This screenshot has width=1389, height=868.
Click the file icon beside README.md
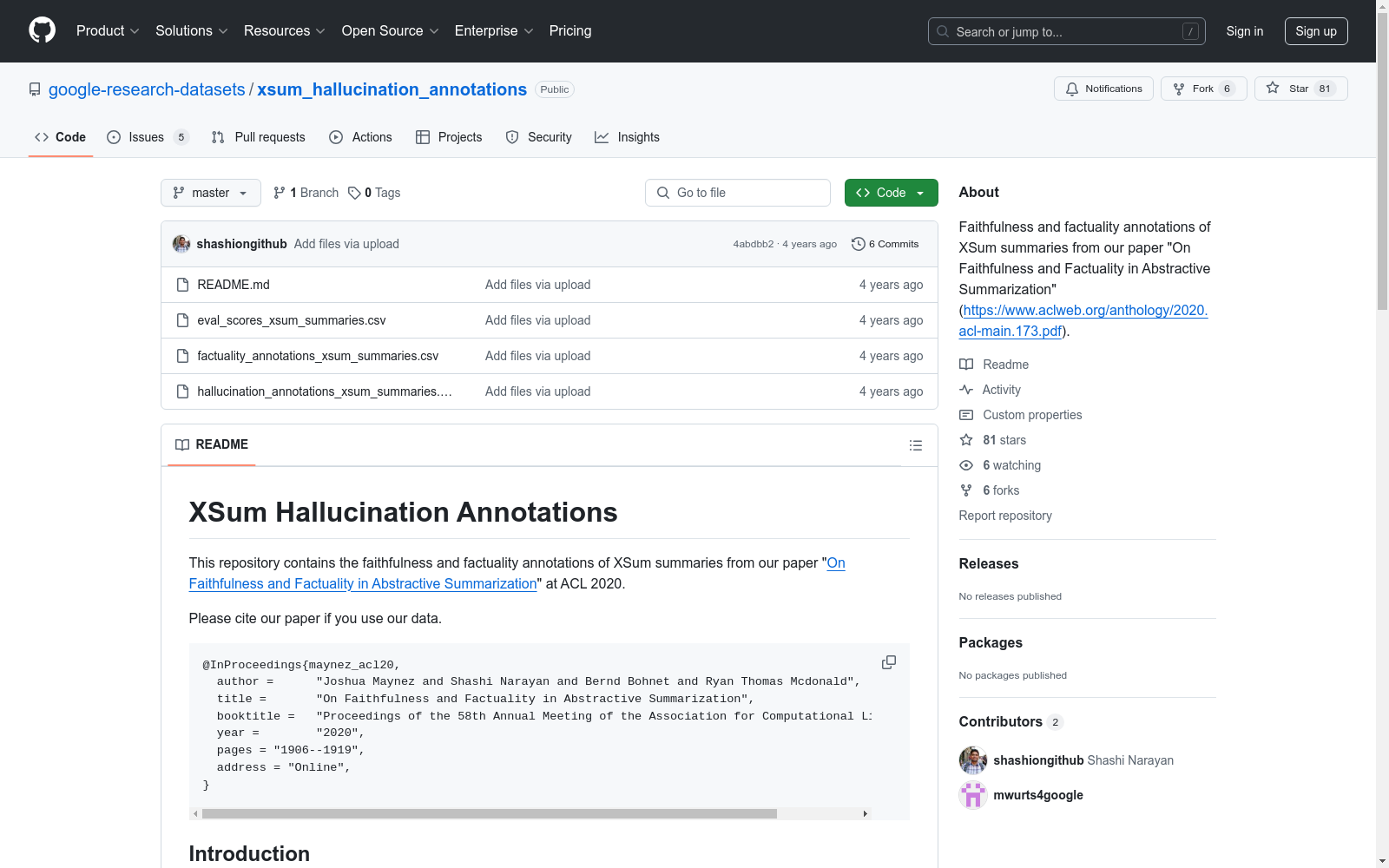click(182, 285)
